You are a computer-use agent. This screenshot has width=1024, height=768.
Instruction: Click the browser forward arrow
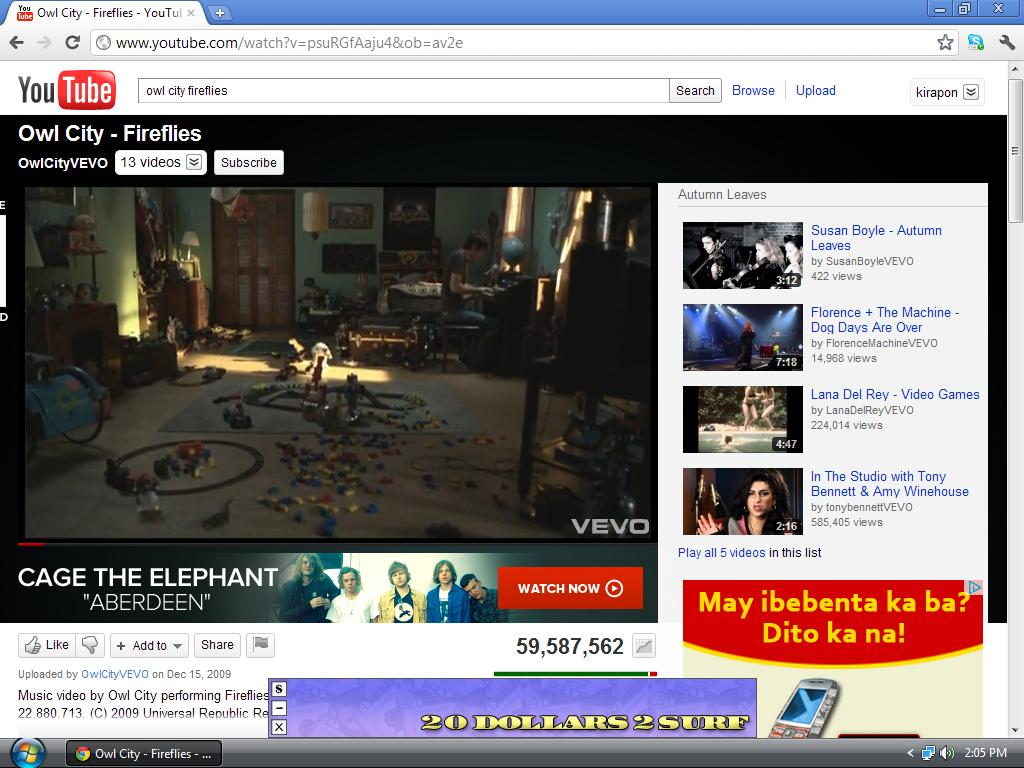[x=44, y=43]
